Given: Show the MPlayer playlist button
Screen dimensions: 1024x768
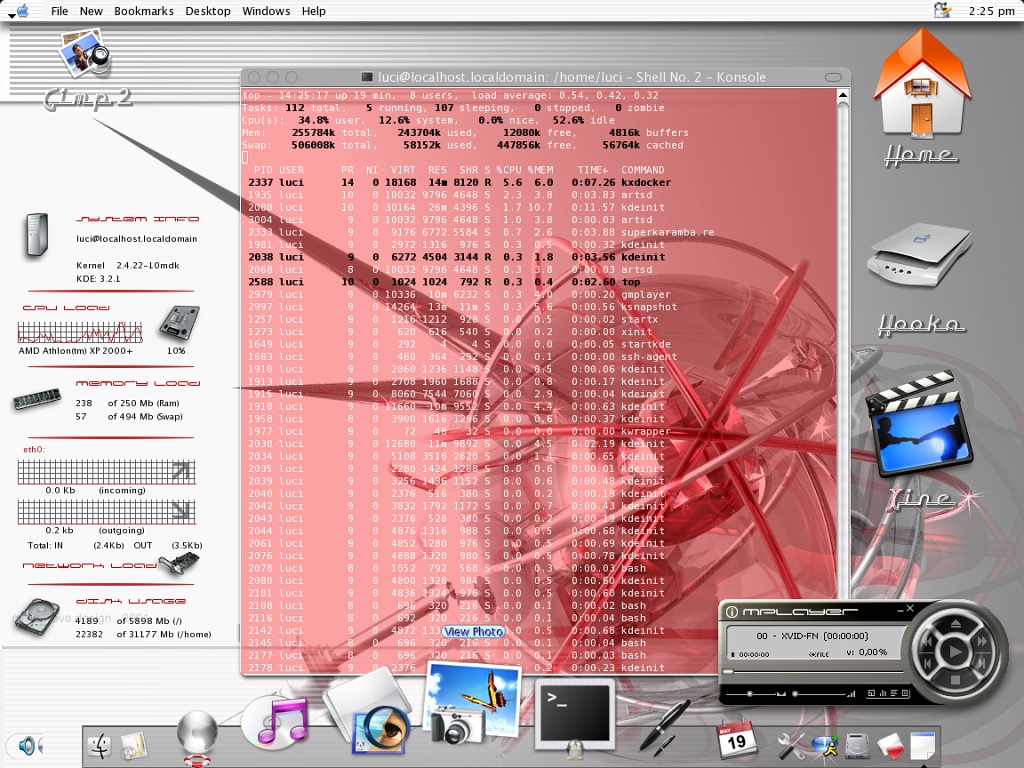Looking at the screenshot, I should [894, 692].
